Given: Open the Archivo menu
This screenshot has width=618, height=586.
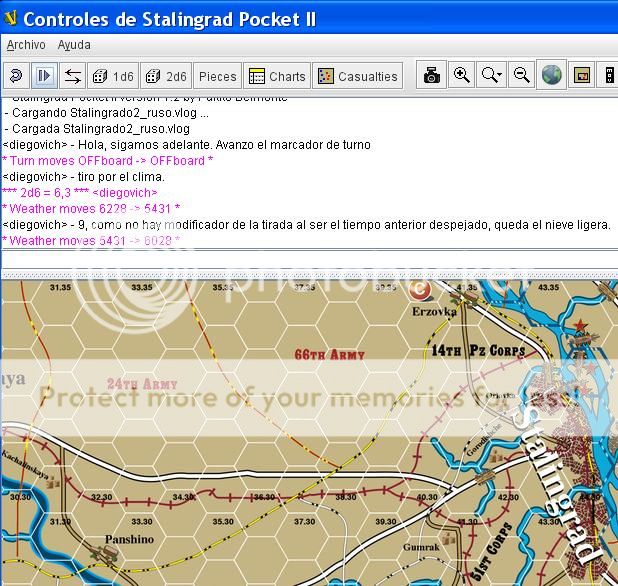Looking at the screenshot, I should tap(26, 45).
